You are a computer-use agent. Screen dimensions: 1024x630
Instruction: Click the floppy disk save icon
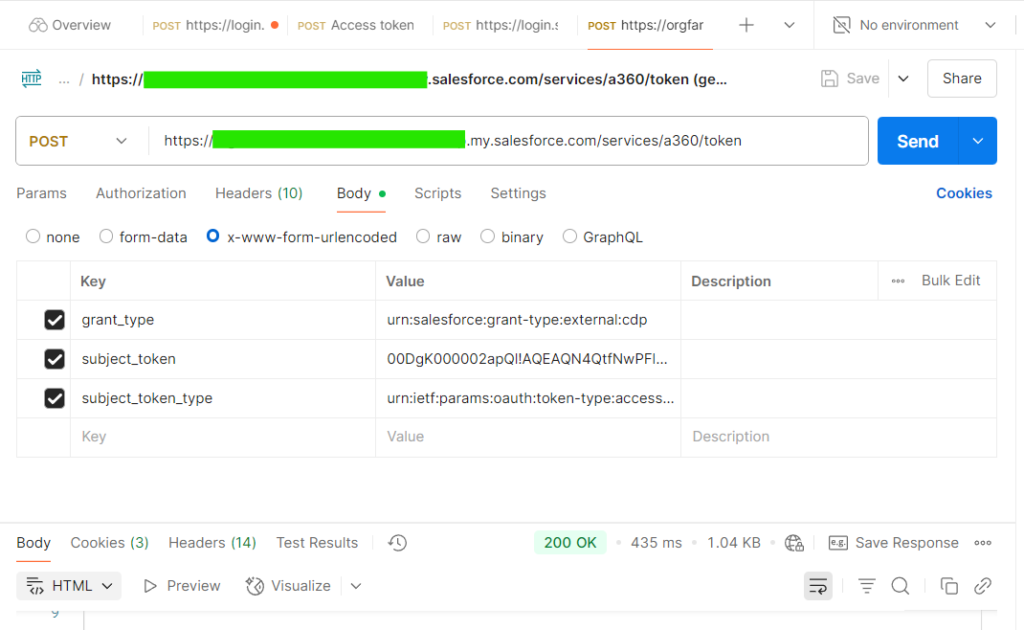[829, 78]
